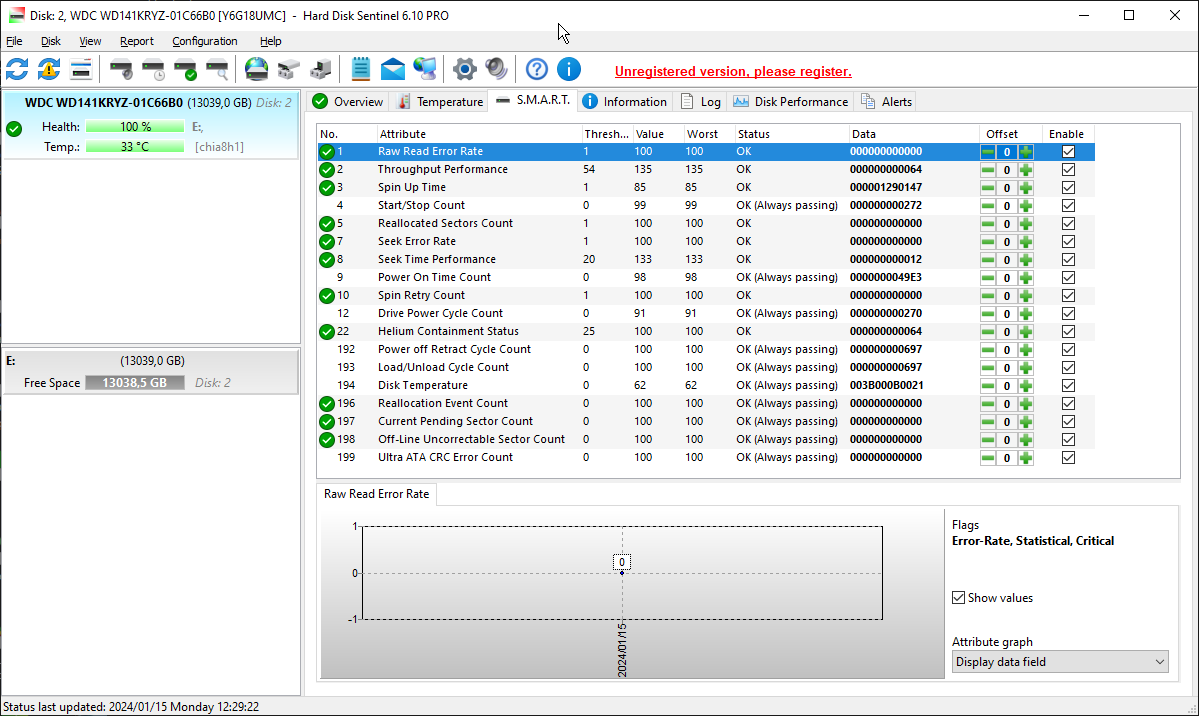Click the speaker sound toolbar icon

(x=496, y=70)
